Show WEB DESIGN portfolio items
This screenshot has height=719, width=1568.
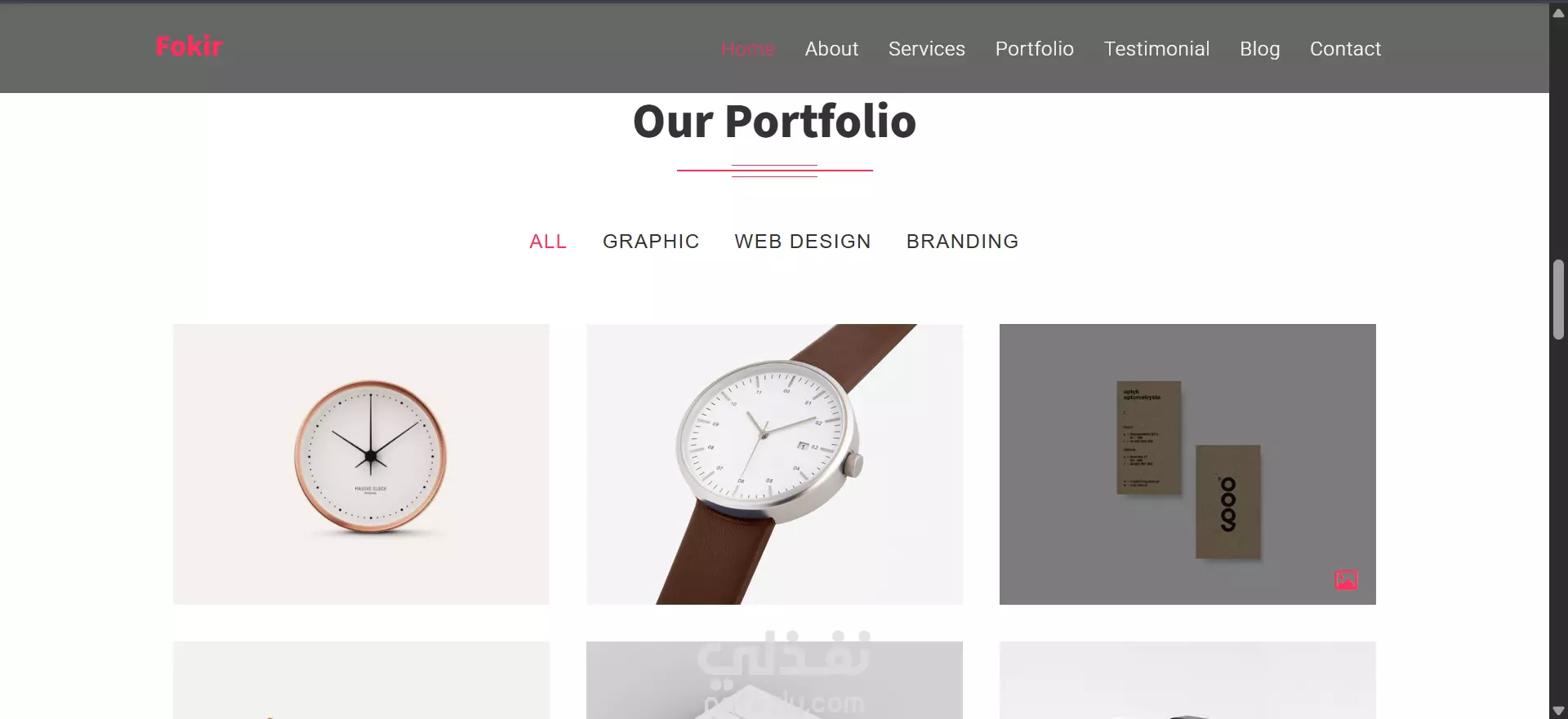[803, 242]
